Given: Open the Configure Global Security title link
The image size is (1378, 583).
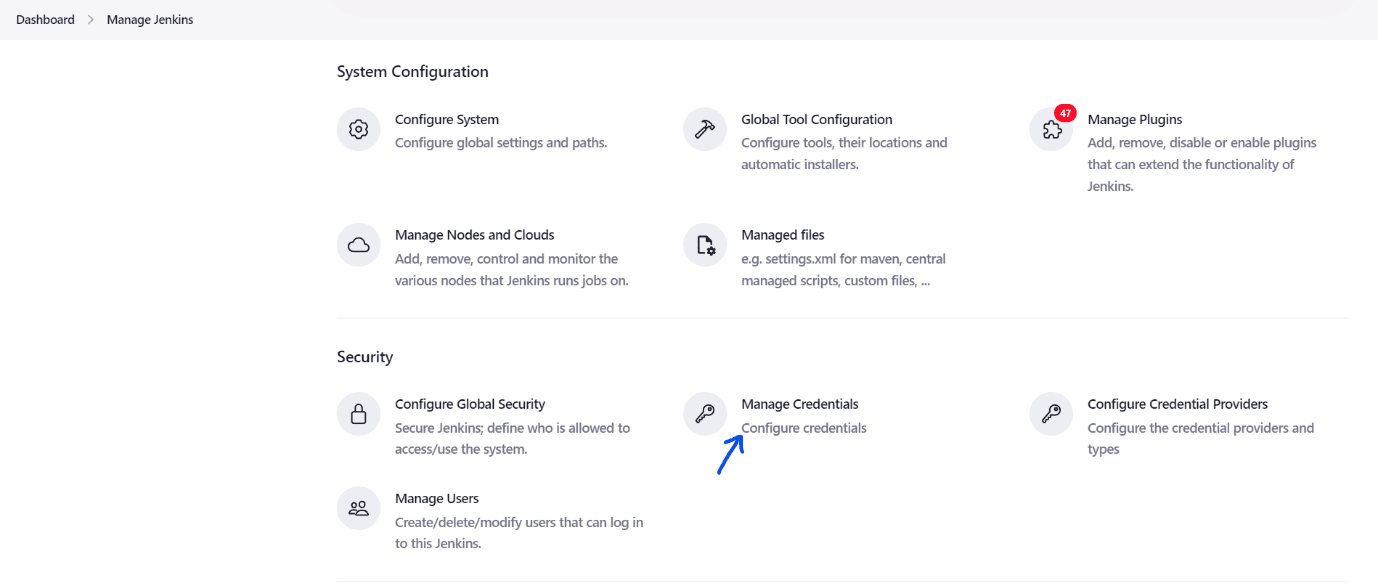Looking at the screenshot, I should 470,404.
